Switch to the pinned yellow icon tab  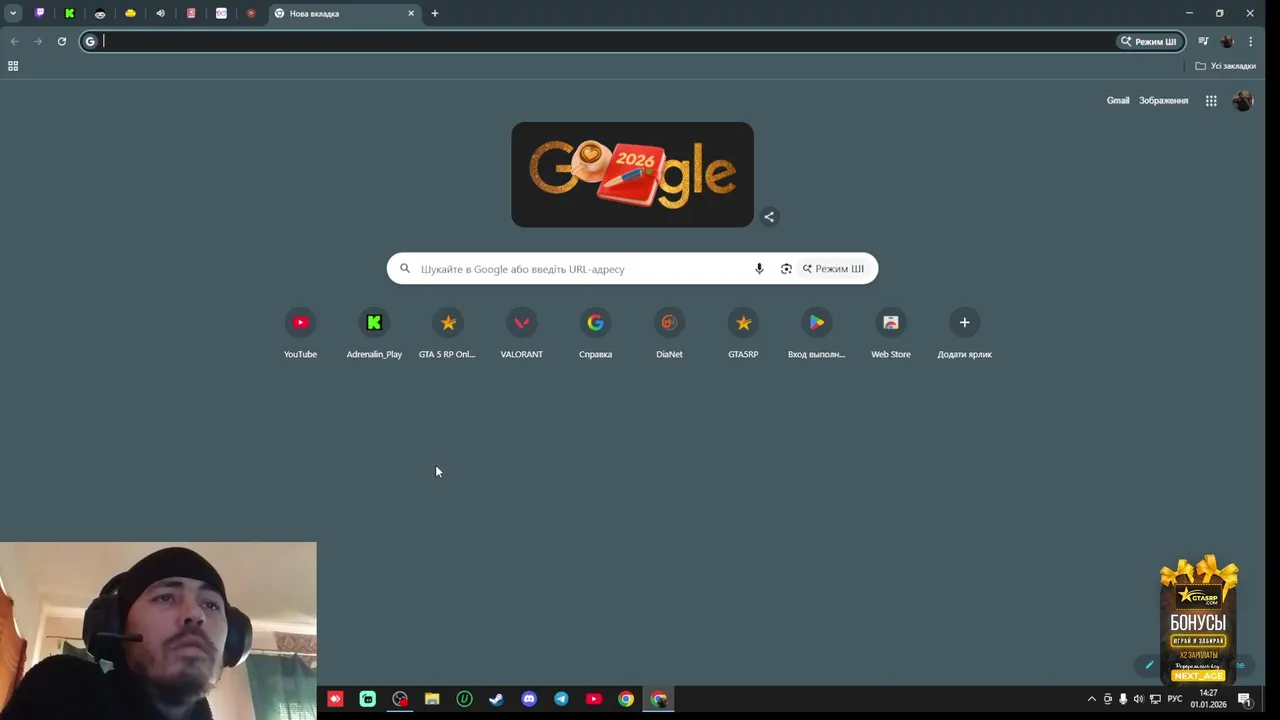[x=130, y=13]
